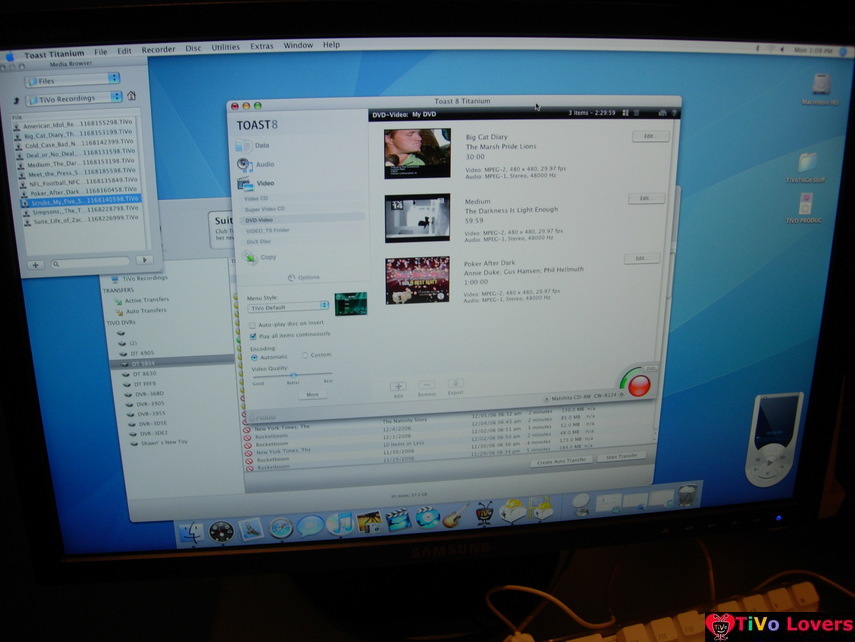Enable Auto-play disc on insert

251,325
